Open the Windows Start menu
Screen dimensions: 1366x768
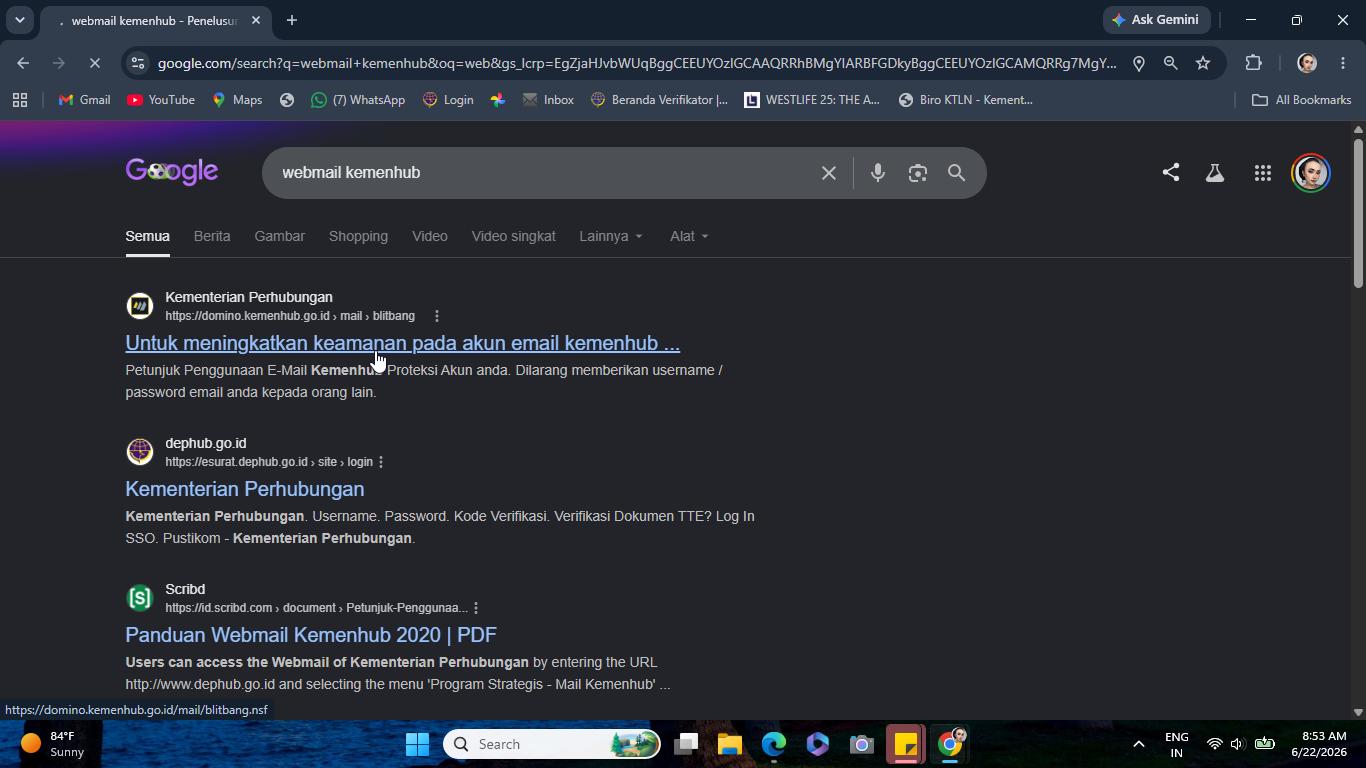tap(418, 744)
